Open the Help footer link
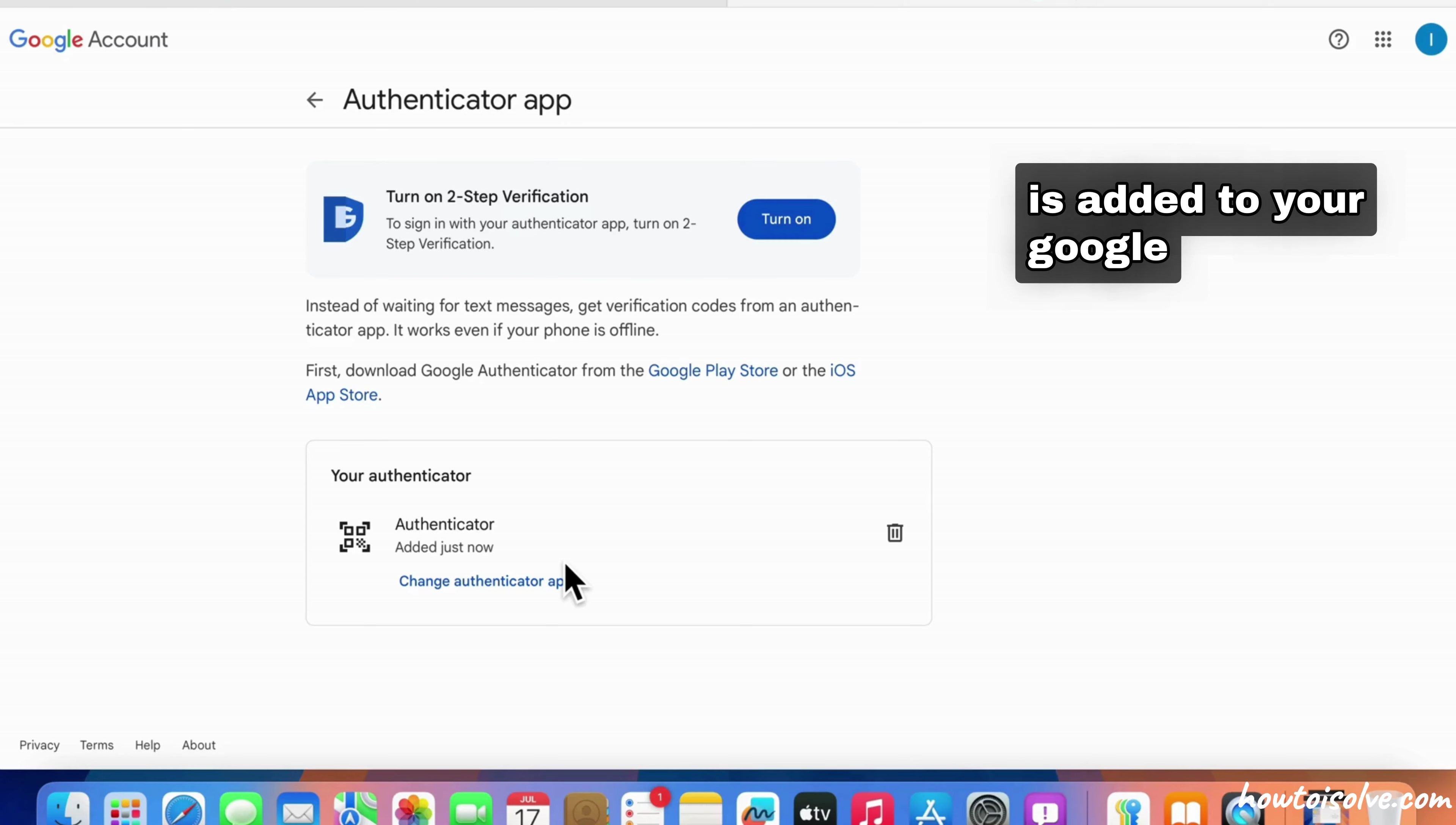 (x=147, y=745)
